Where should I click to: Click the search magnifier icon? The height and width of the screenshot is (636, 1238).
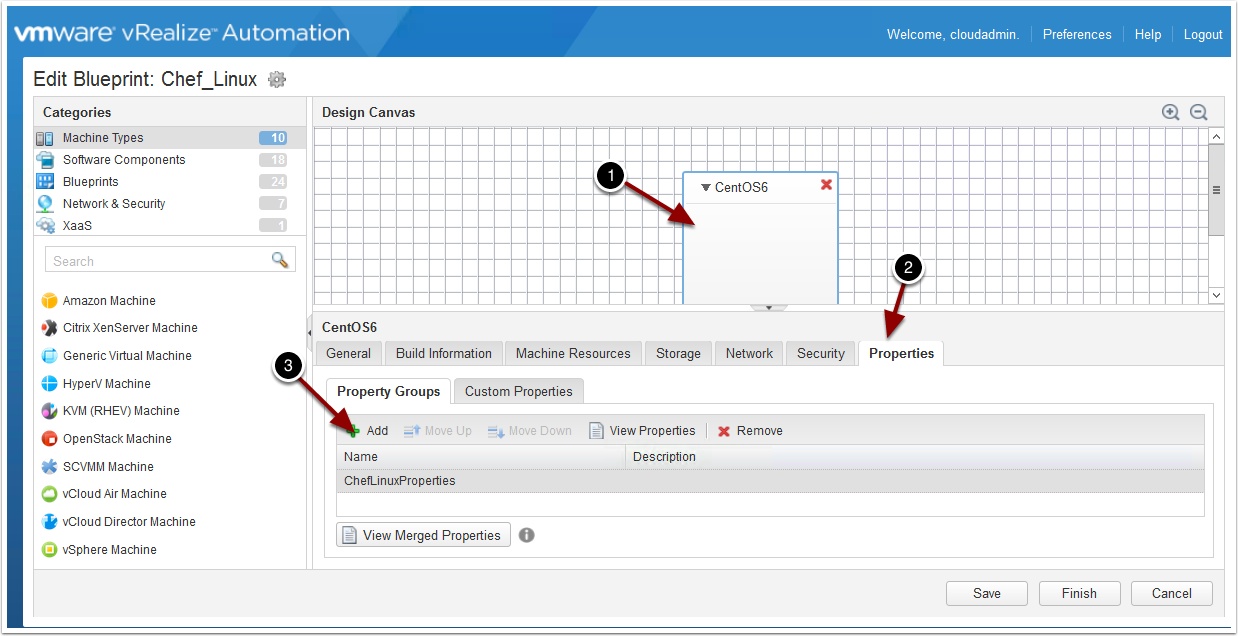280,260
